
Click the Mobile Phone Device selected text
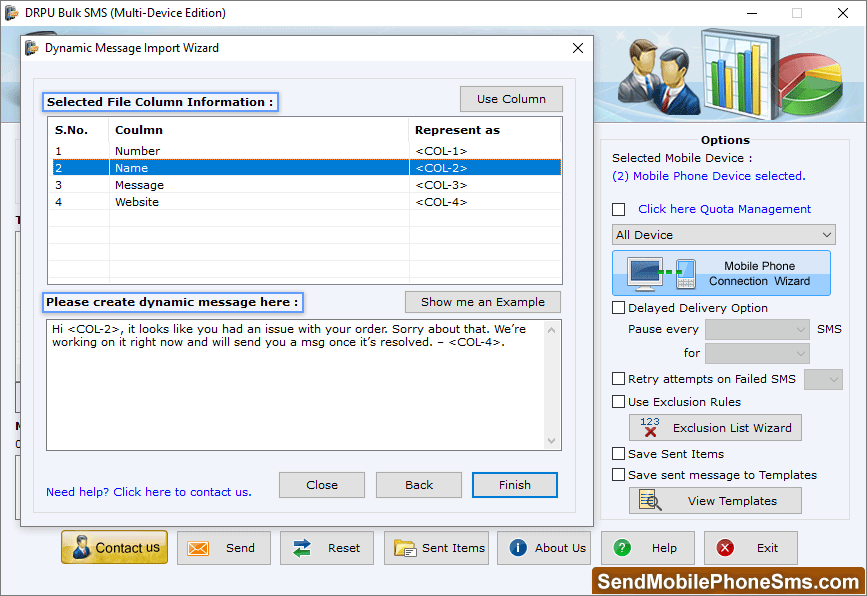(708, 176)
